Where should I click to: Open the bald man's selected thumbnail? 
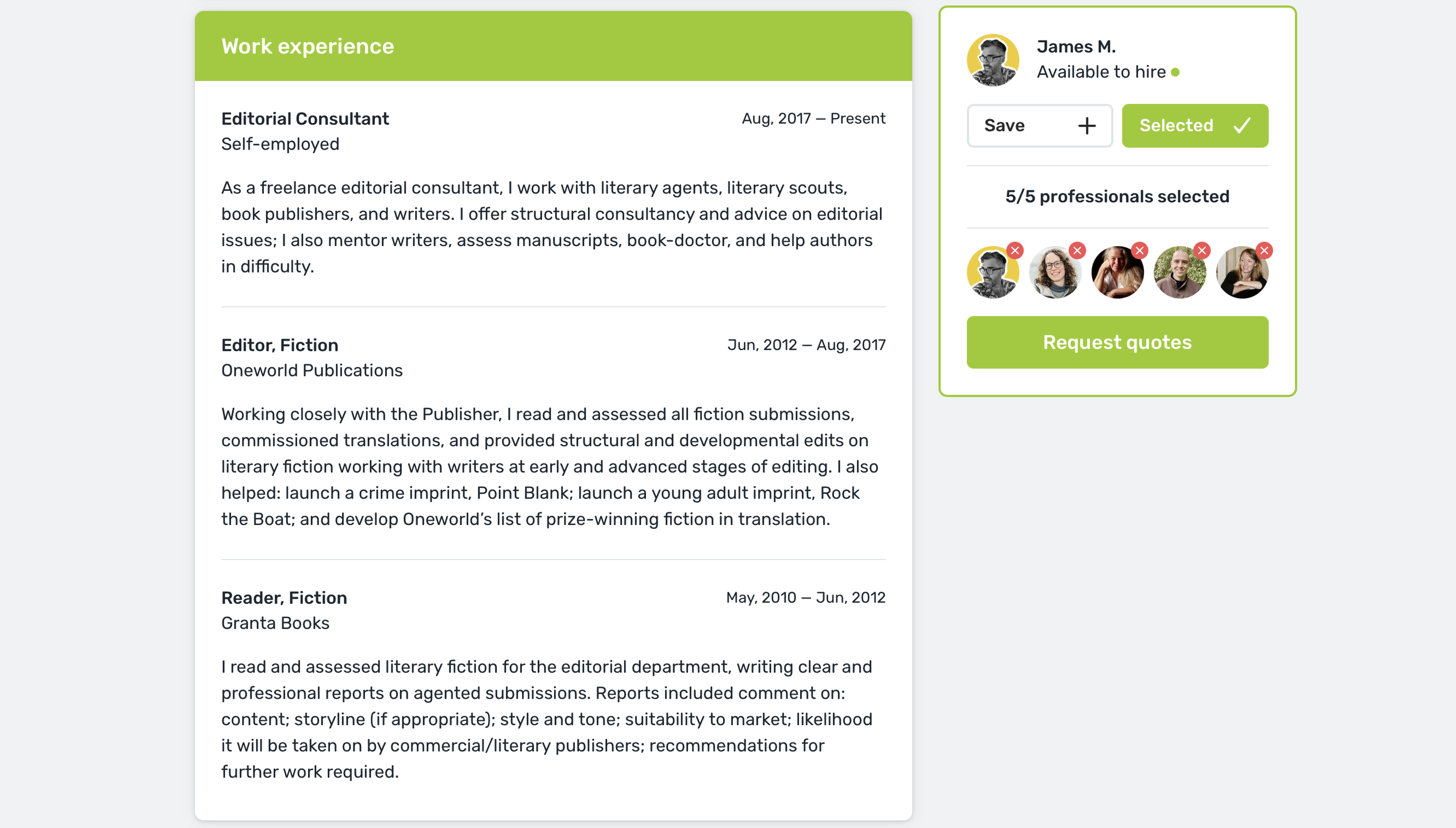pos(1179,274)
